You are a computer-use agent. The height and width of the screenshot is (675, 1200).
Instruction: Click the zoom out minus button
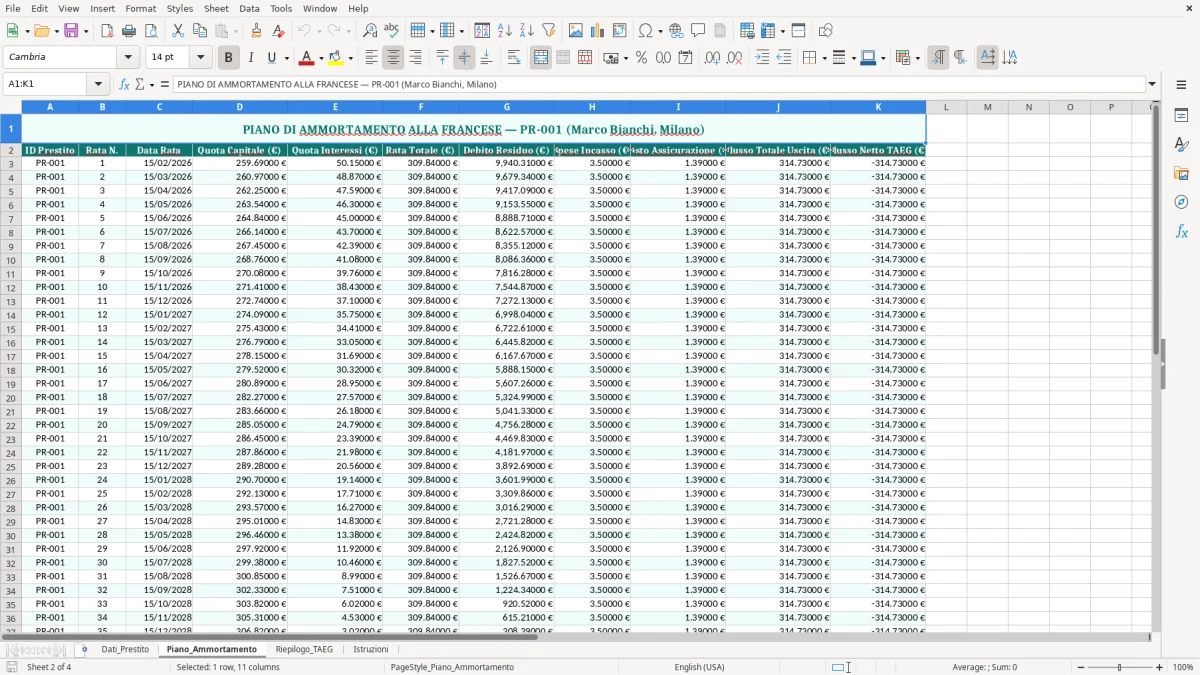tap(1079, 667)
